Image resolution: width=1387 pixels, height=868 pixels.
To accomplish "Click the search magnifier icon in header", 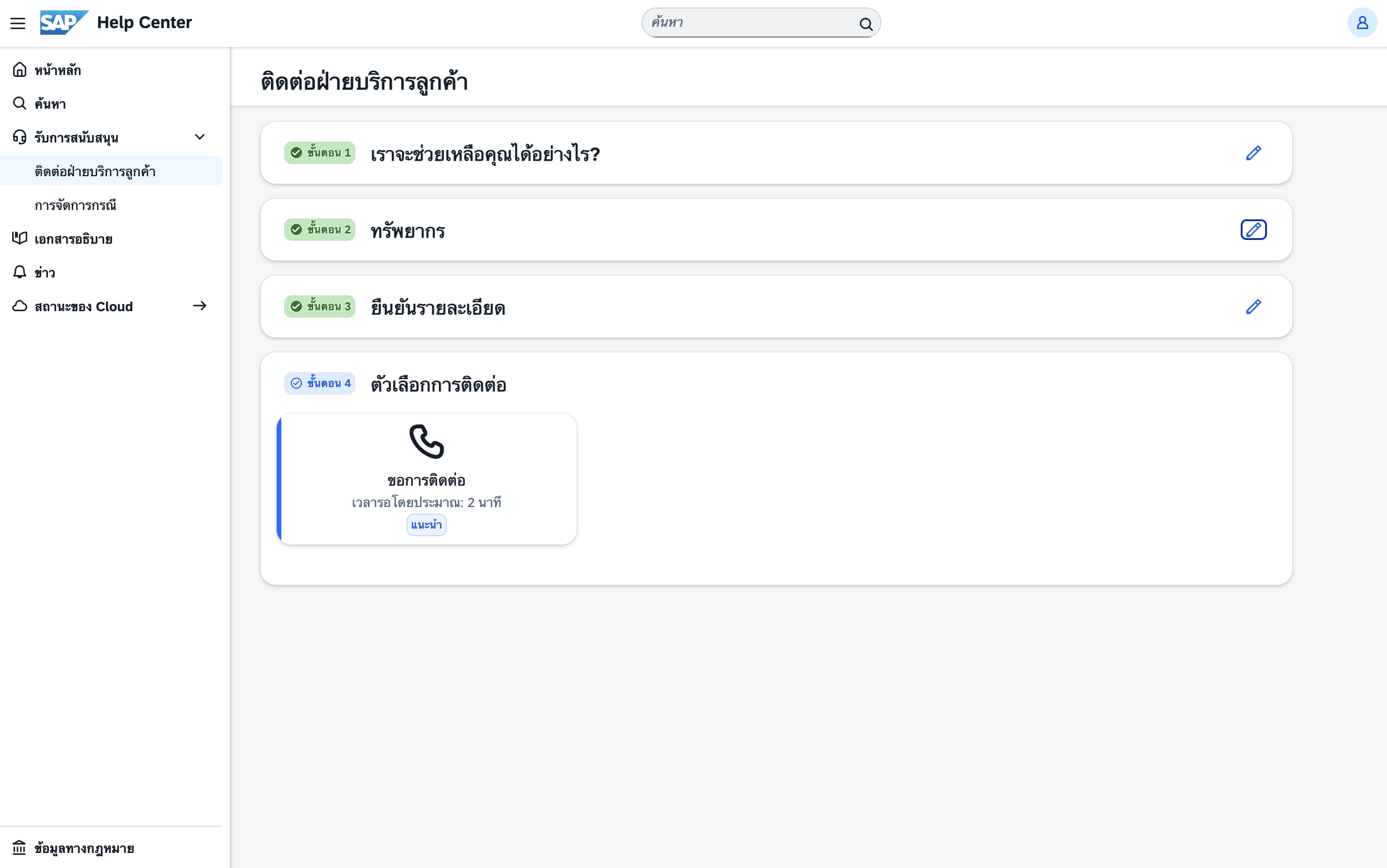I will pos(866,23).
